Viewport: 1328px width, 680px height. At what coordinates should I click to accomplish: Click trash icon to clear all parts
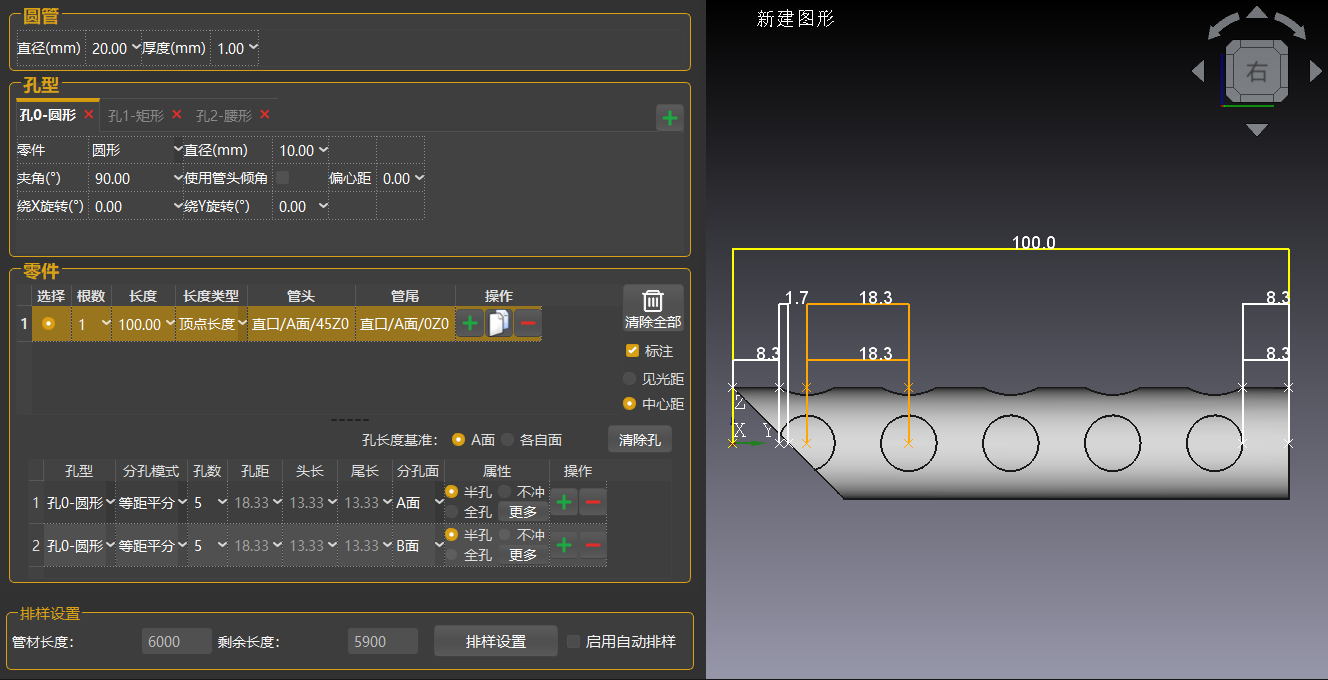click(652, 307)
